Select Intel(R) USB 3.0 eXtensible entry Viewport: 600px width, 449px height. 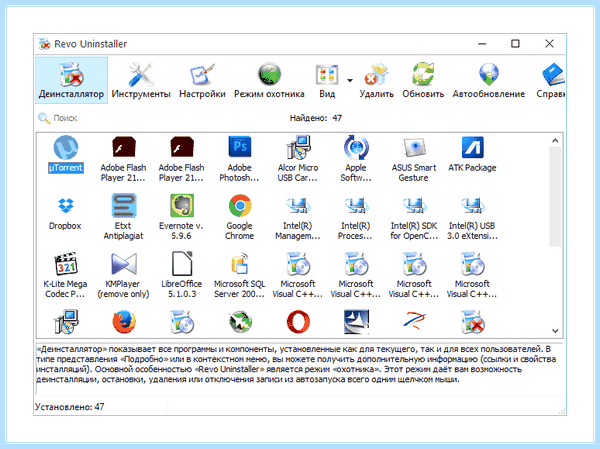tap(472, 218)
